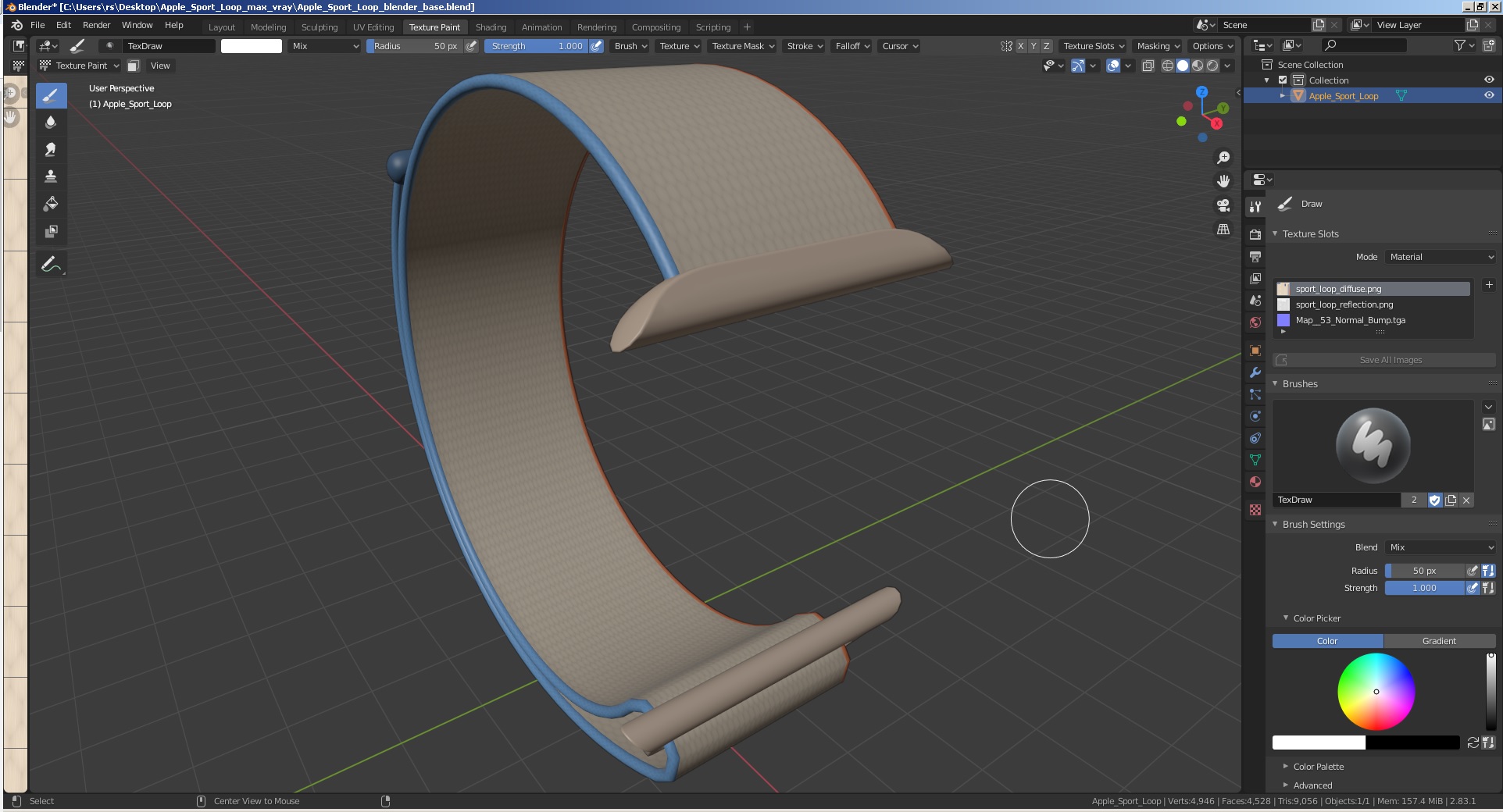Screen dimensions: 1503x812
Task: Pick a hue on the color wheel
Action: (x=1376, y=692)
